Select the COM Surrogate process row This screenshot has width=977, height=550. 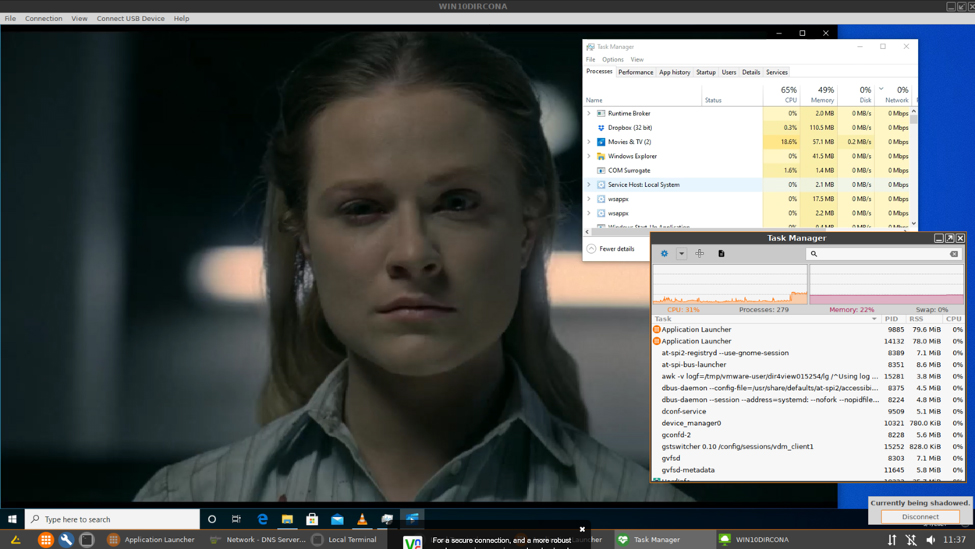coord(746,171)
